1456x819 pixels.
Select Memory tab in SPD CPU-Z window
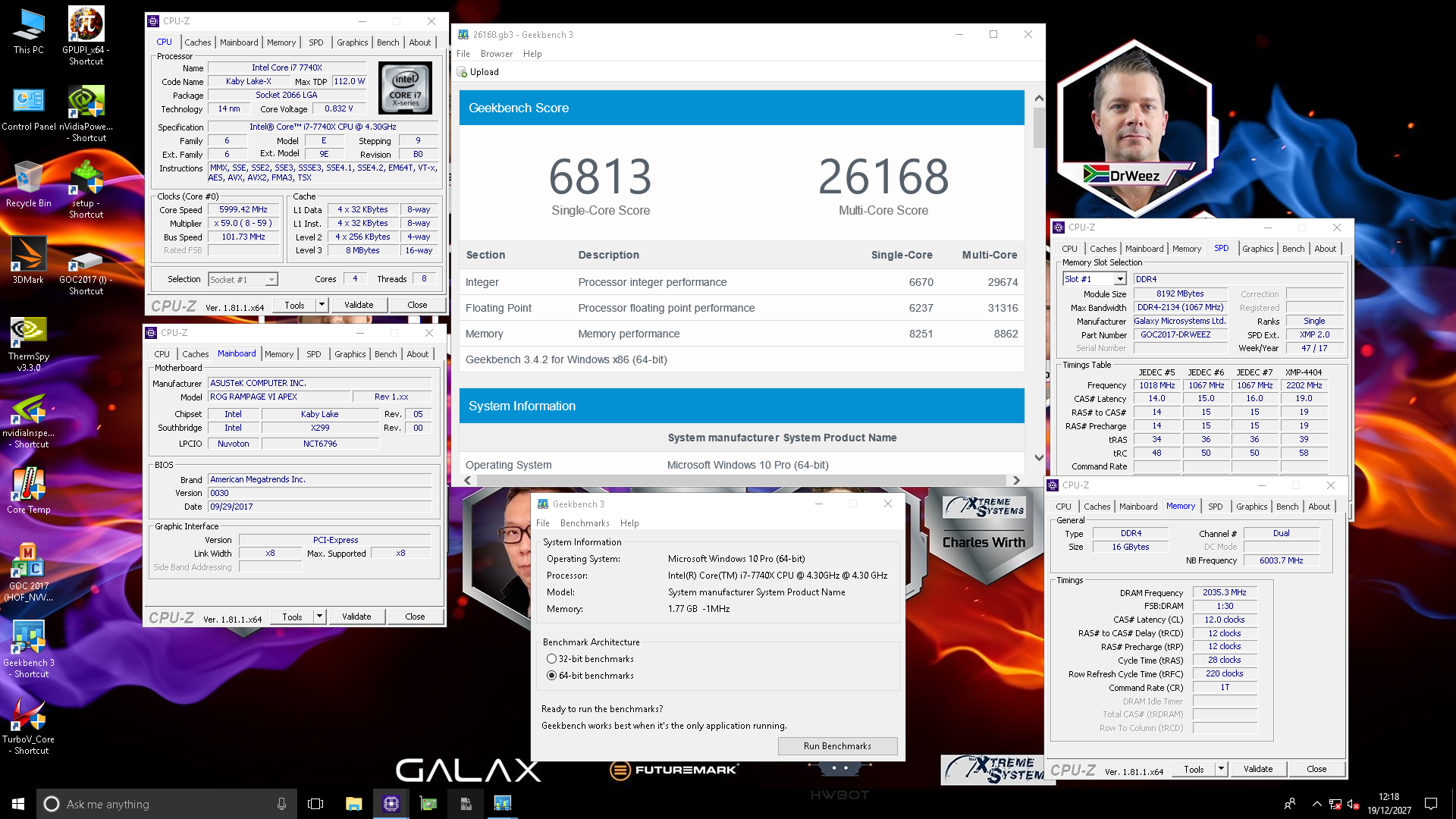[x=1186, y=249]
